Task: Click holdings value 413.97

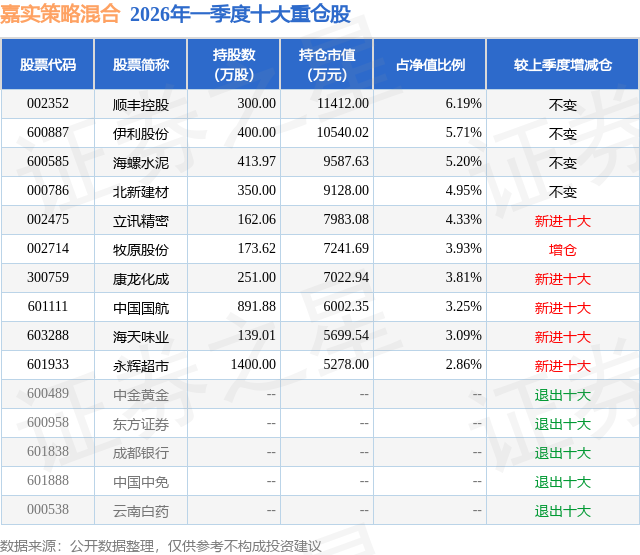Action: (x=257, y=162)
